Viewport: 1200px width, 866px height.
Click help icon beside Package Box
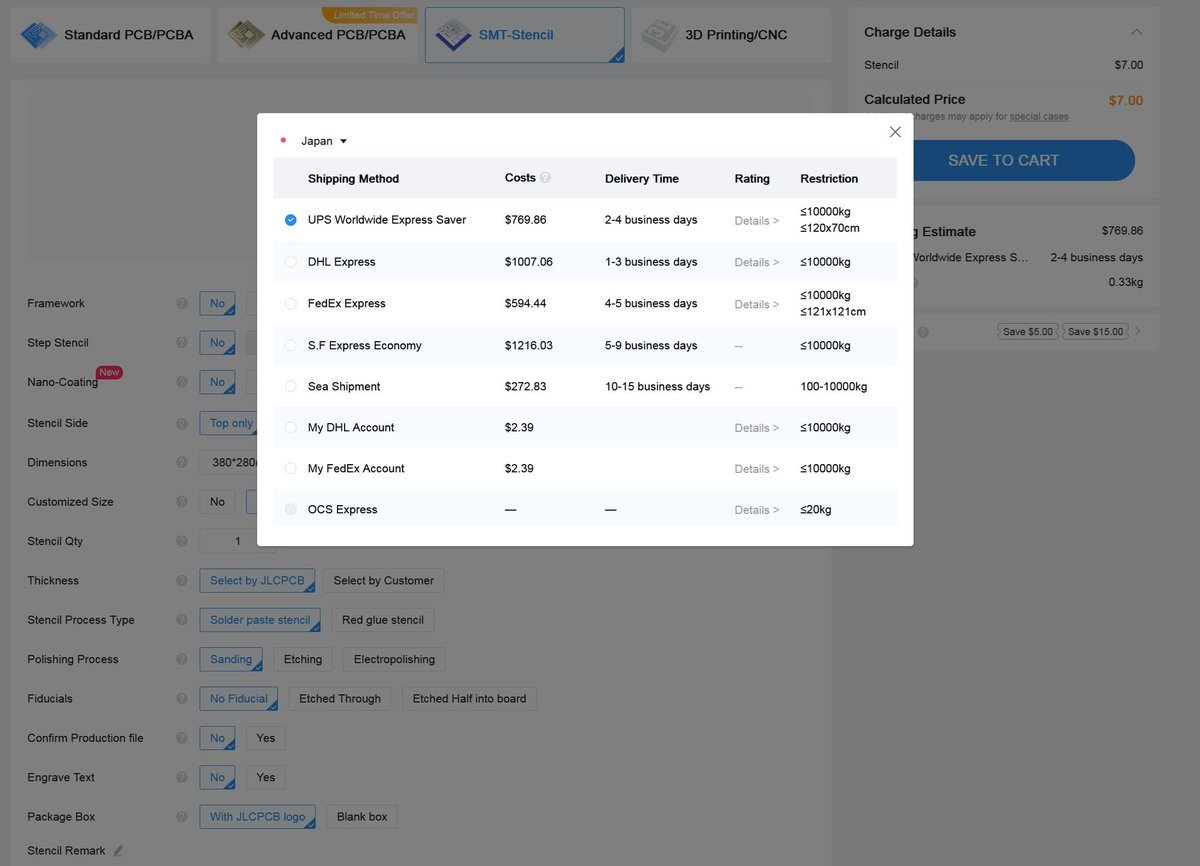click(x=182, y=817)
